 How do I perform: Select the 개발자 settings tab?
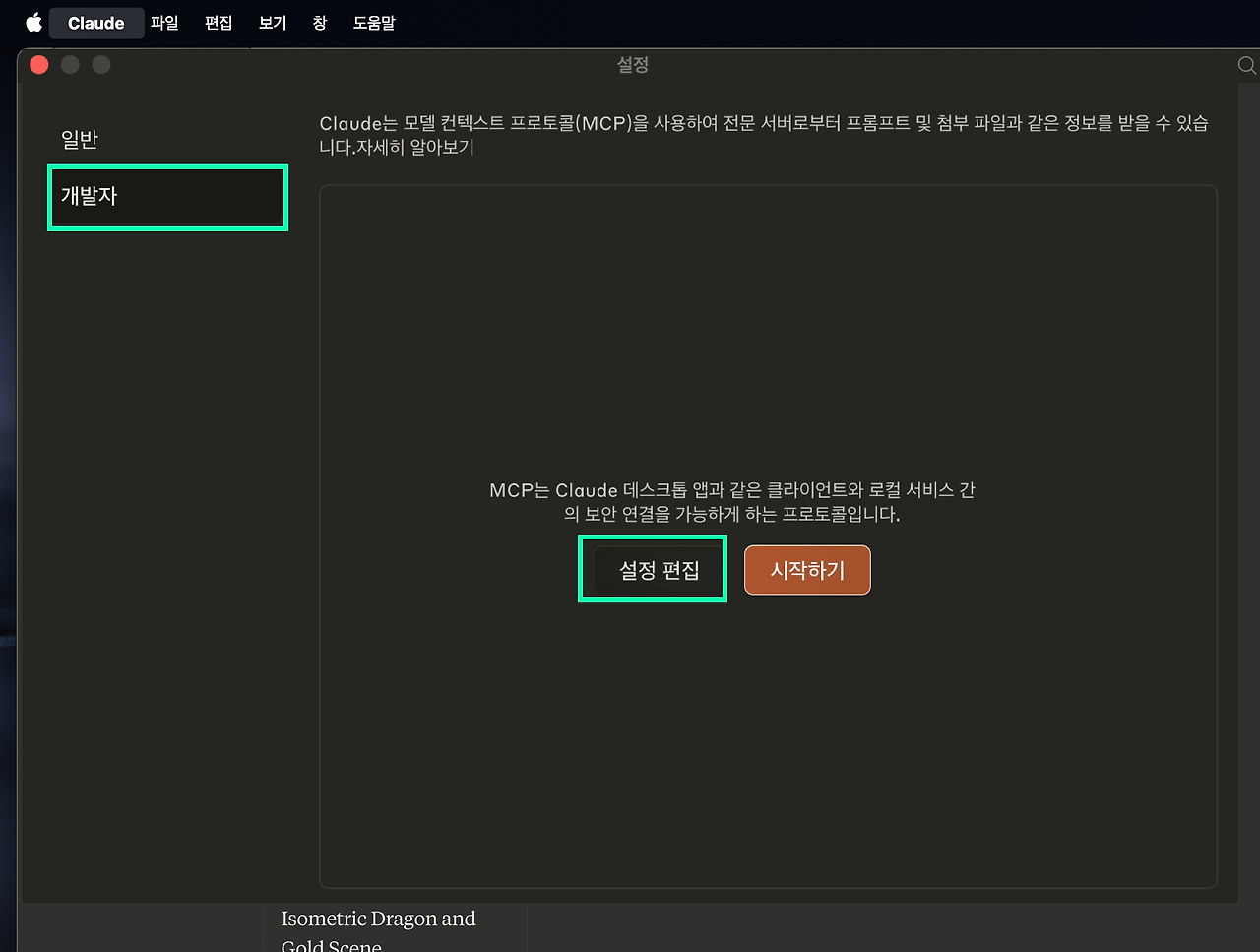click(x=167, y=197)
